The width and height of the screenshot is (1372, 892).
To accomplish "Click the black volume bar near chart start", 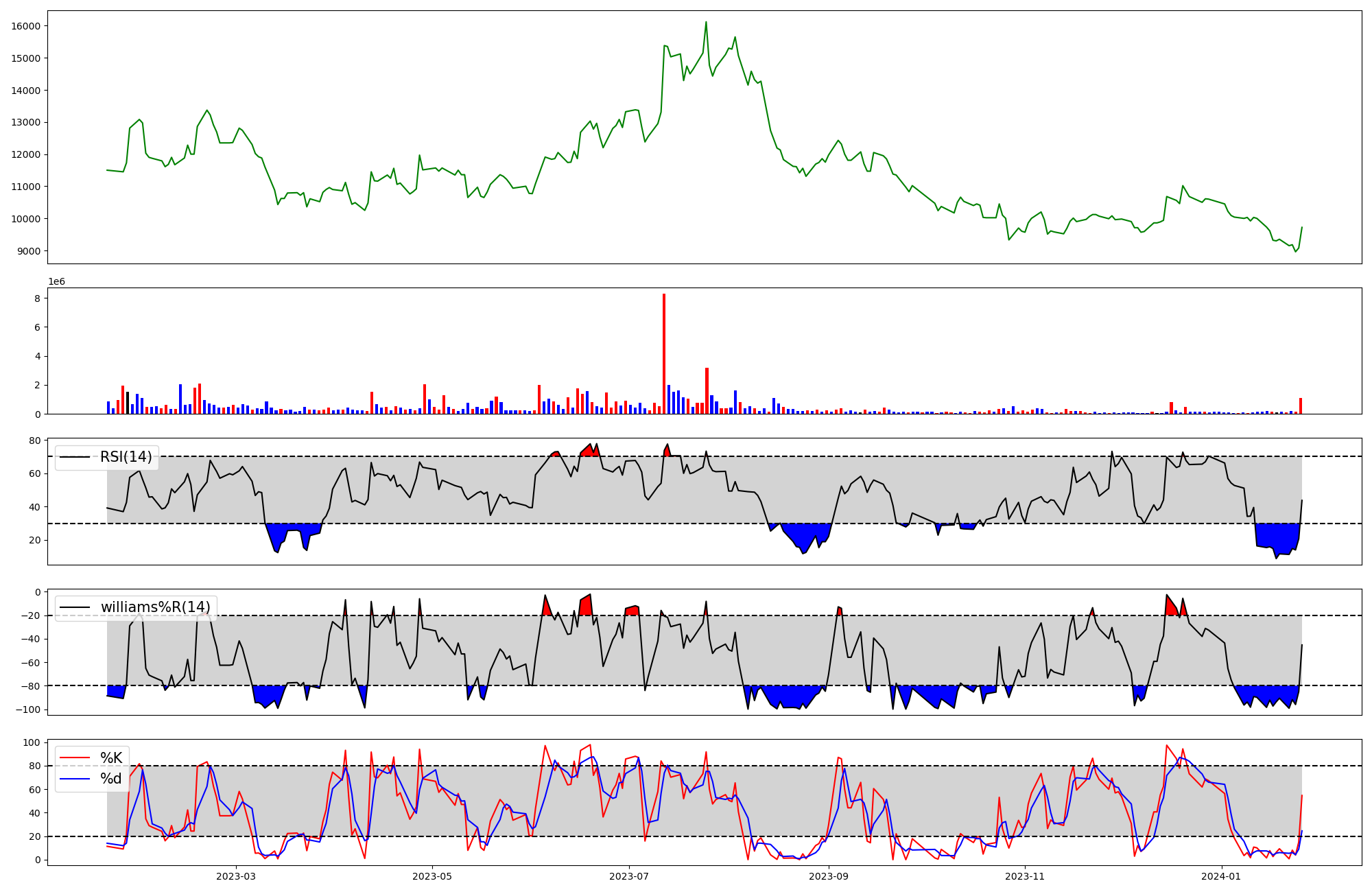I will click(128, 403).
